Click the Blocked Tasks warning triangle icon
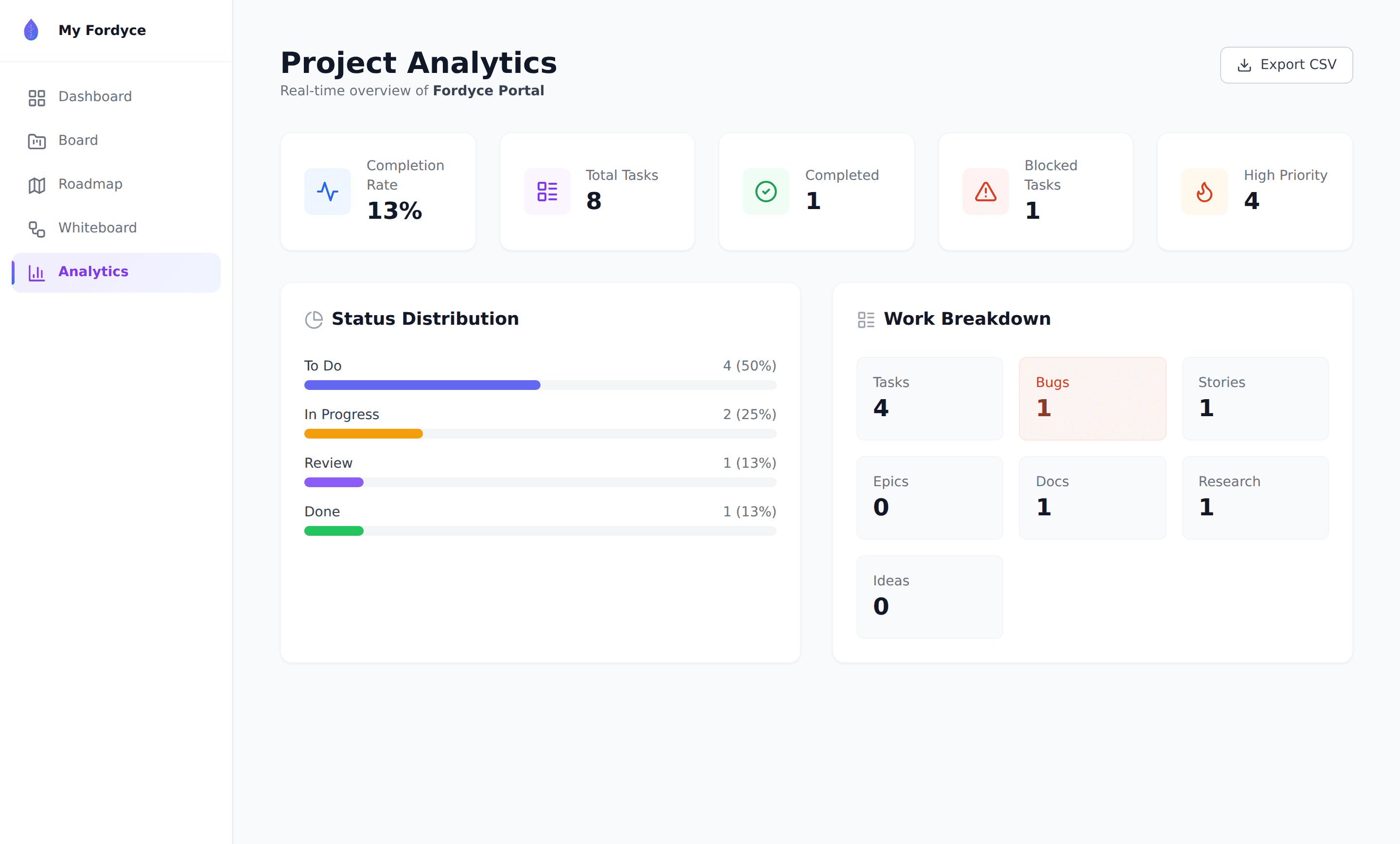This screenshot has height=844, width=1400. pos(985,192)
